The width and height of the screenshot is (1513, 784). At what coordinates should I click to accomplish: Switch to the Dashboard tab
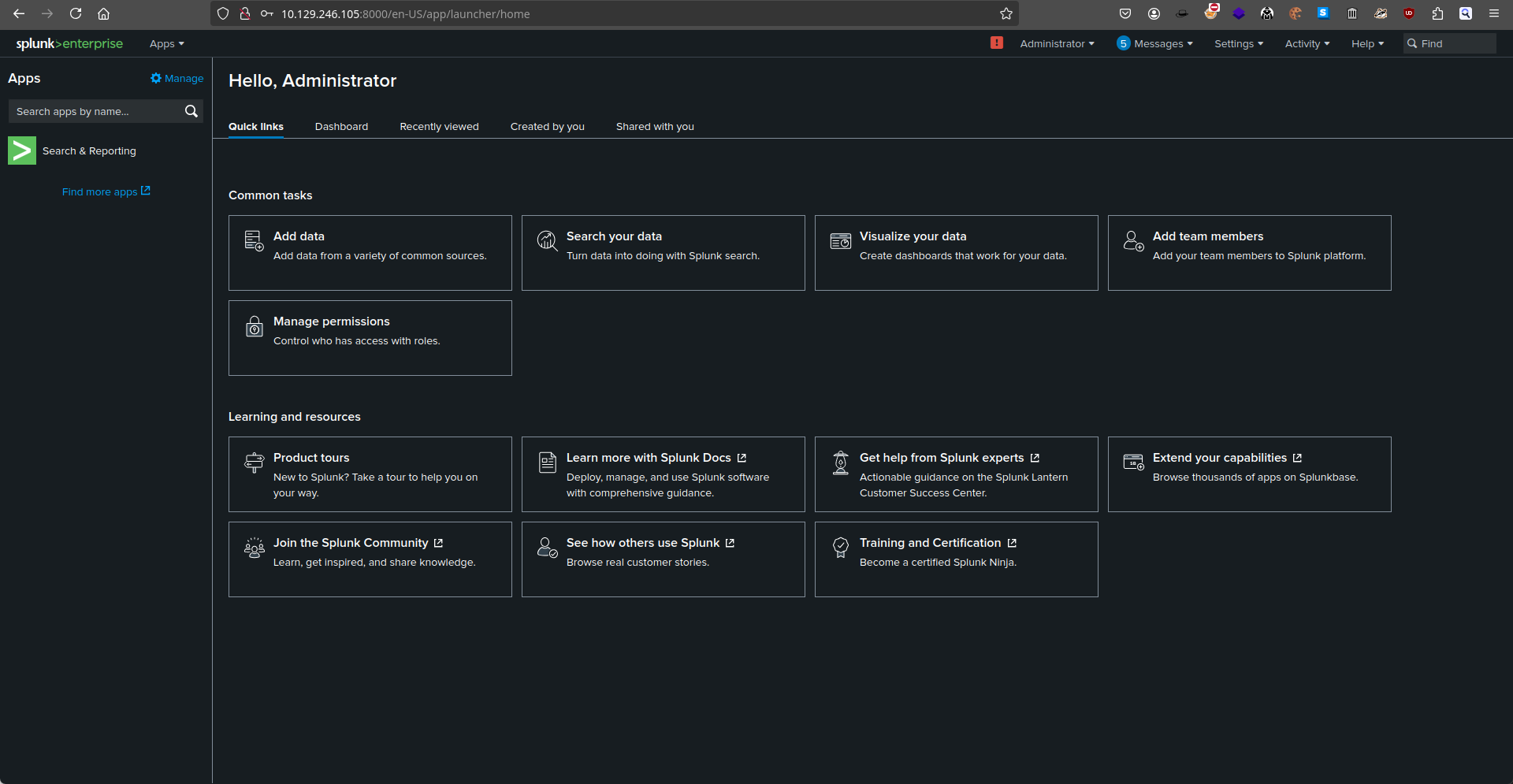(341, 127)
